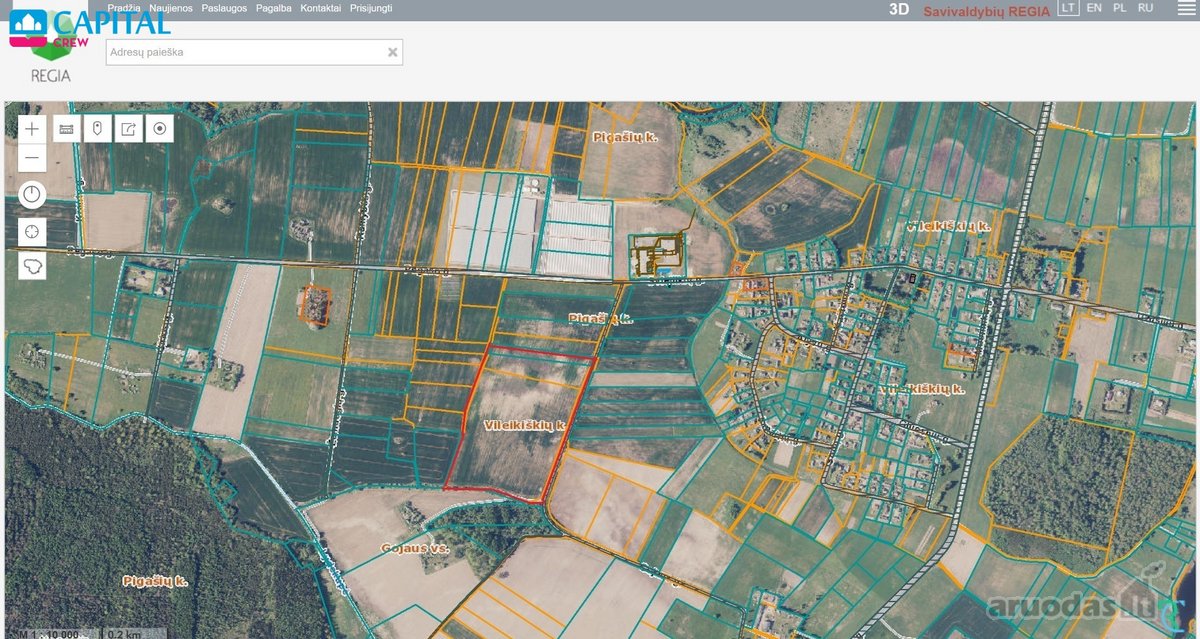The width and height of the screenshot is (1200, 639).
Task: Reset map rotation with compass button
Action: tap(32, 194)
